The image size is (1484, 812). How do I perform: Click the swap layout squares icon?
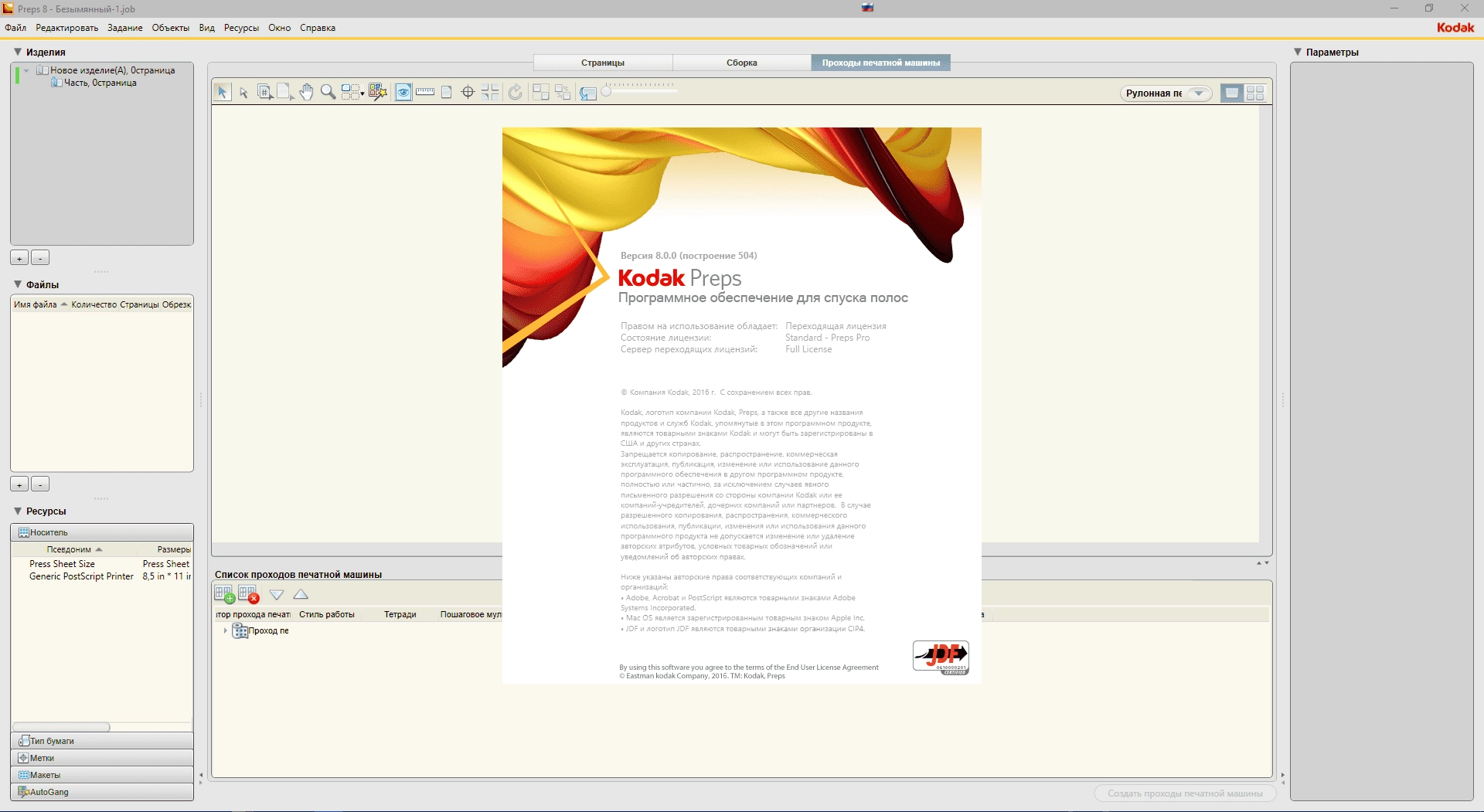click(563, 92)
